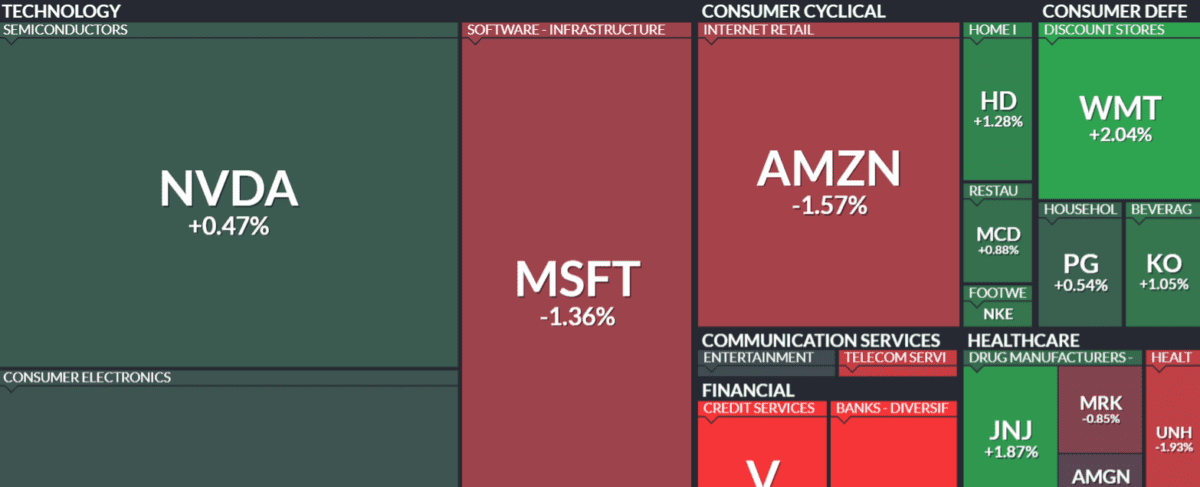
Task: Click the AMGN stock tile
Action: (1101, 476)
